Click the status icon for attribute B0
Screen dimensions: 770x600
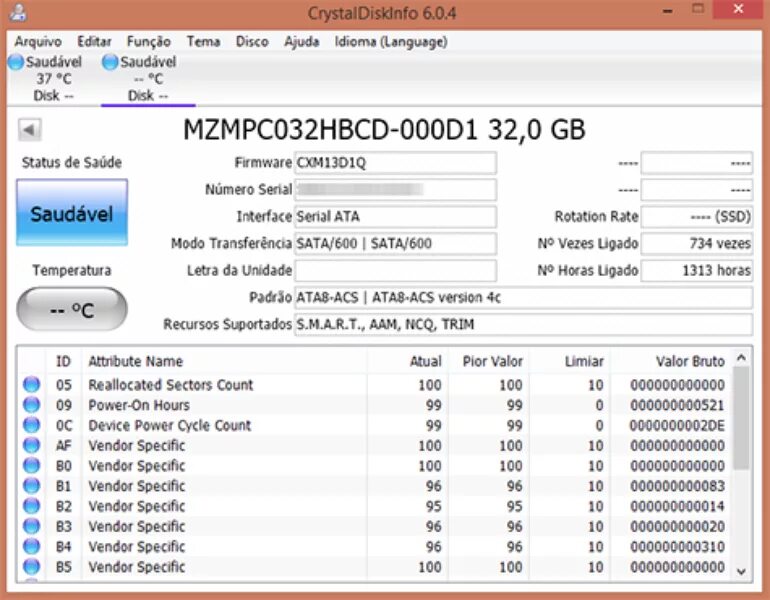tap(31, 465)
